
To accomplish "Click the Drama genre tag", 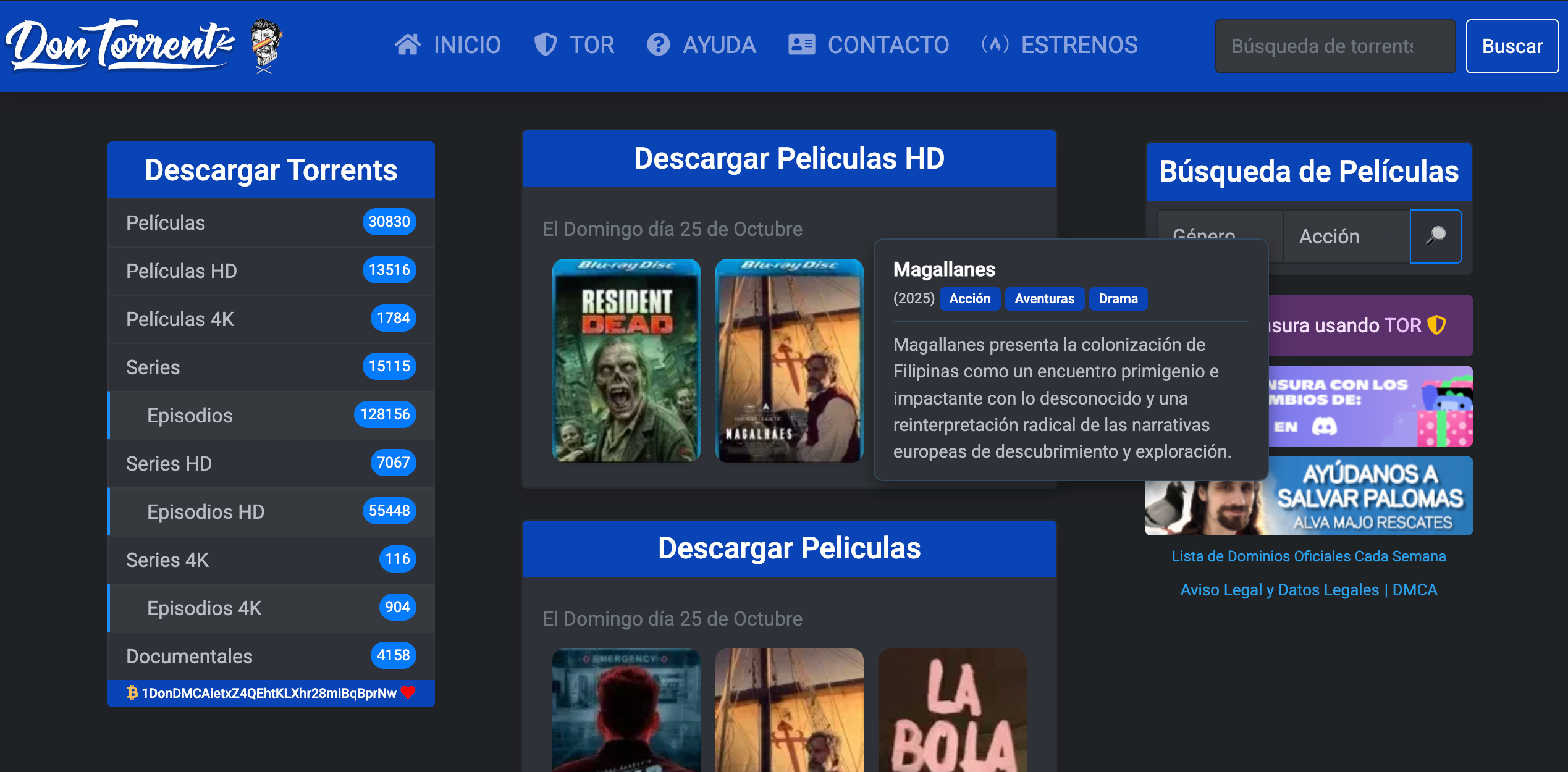I will (1118, 299).
